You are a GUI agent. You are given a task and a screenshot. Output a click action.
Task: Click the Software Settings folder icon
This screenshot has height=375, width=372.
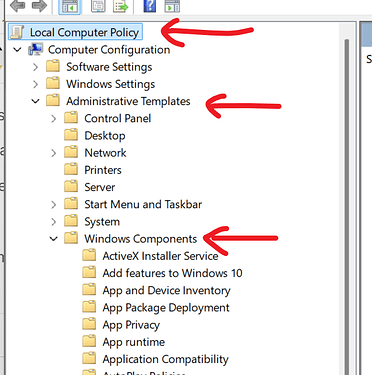53,66
